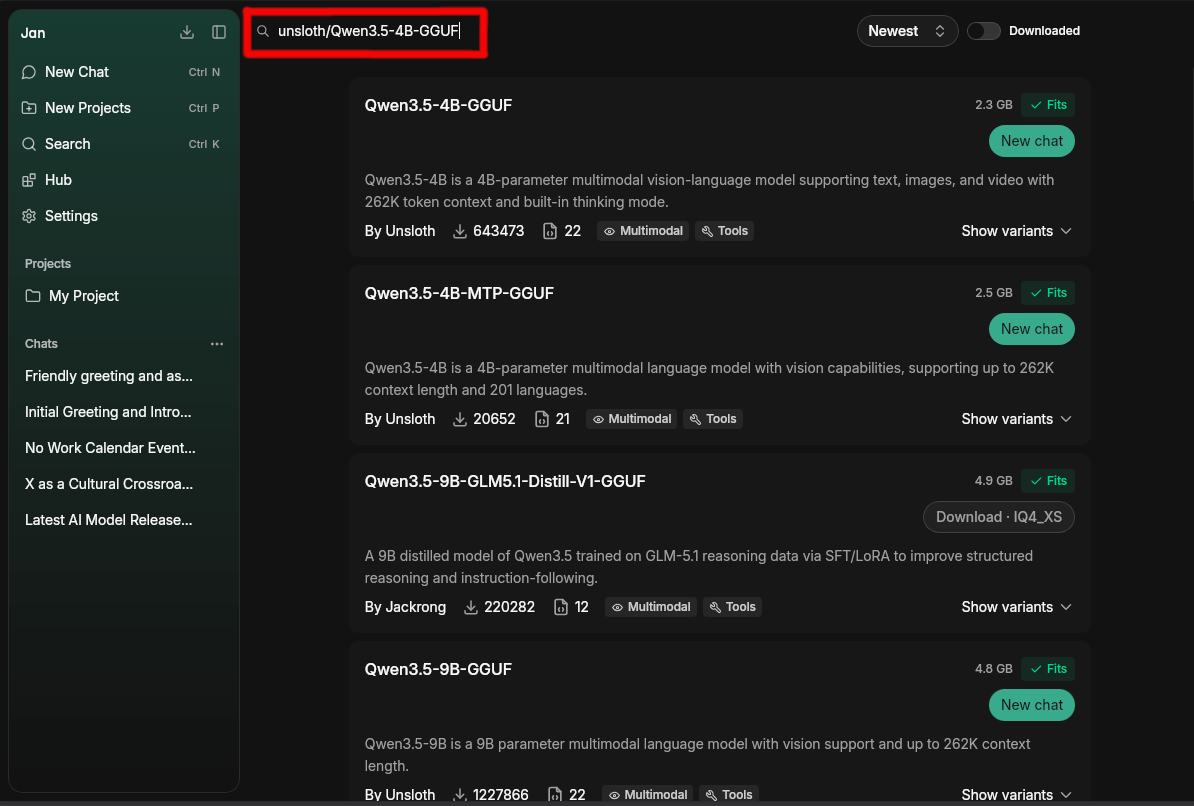Click download icon beside 220282 for Jackrong model
This screenshot has height=806, width=1194.
coord(471,607)
